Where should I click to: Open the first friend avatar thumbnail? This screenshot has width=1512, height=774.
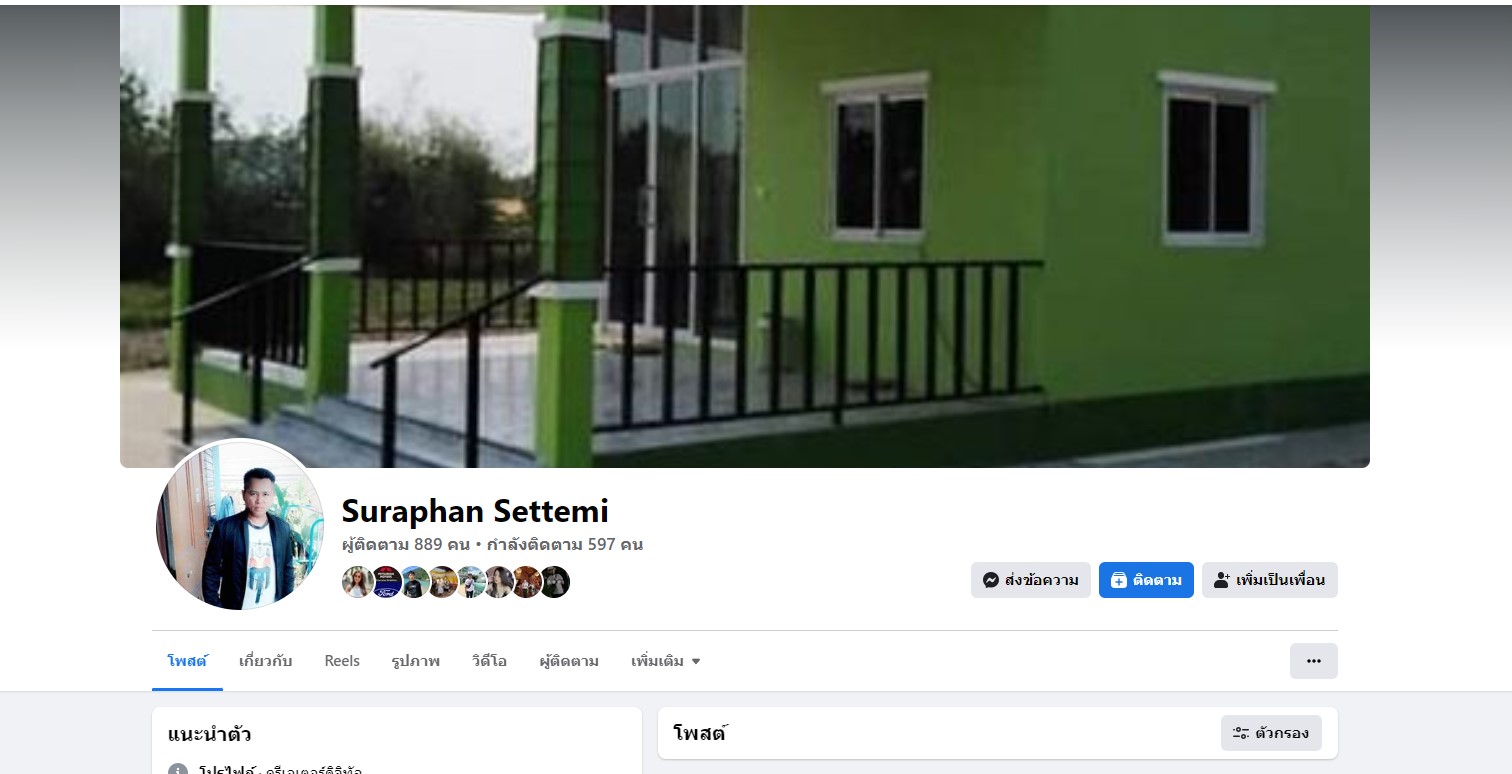358,582
